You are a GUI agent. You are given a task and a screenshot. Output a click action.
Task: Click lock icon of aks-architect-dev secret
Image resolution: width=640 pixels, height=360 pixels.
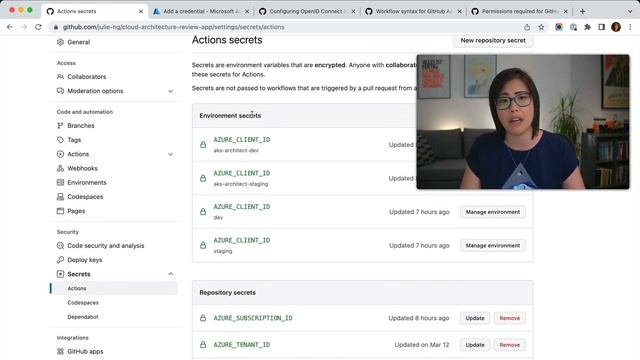pyautogui.click(x=203, y=144)
